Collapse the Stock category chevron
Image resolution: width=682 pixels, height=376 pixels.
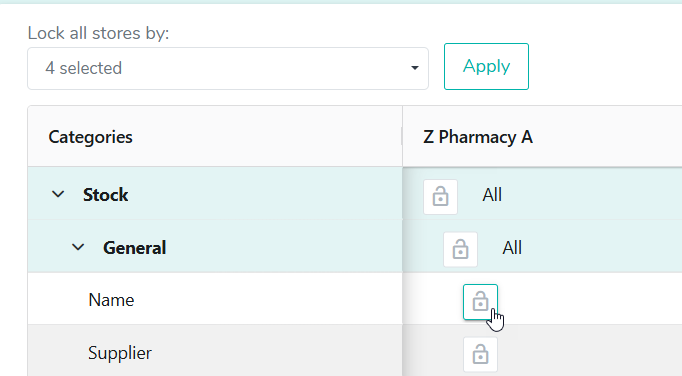pyautogui.click(x=58, y=194)
